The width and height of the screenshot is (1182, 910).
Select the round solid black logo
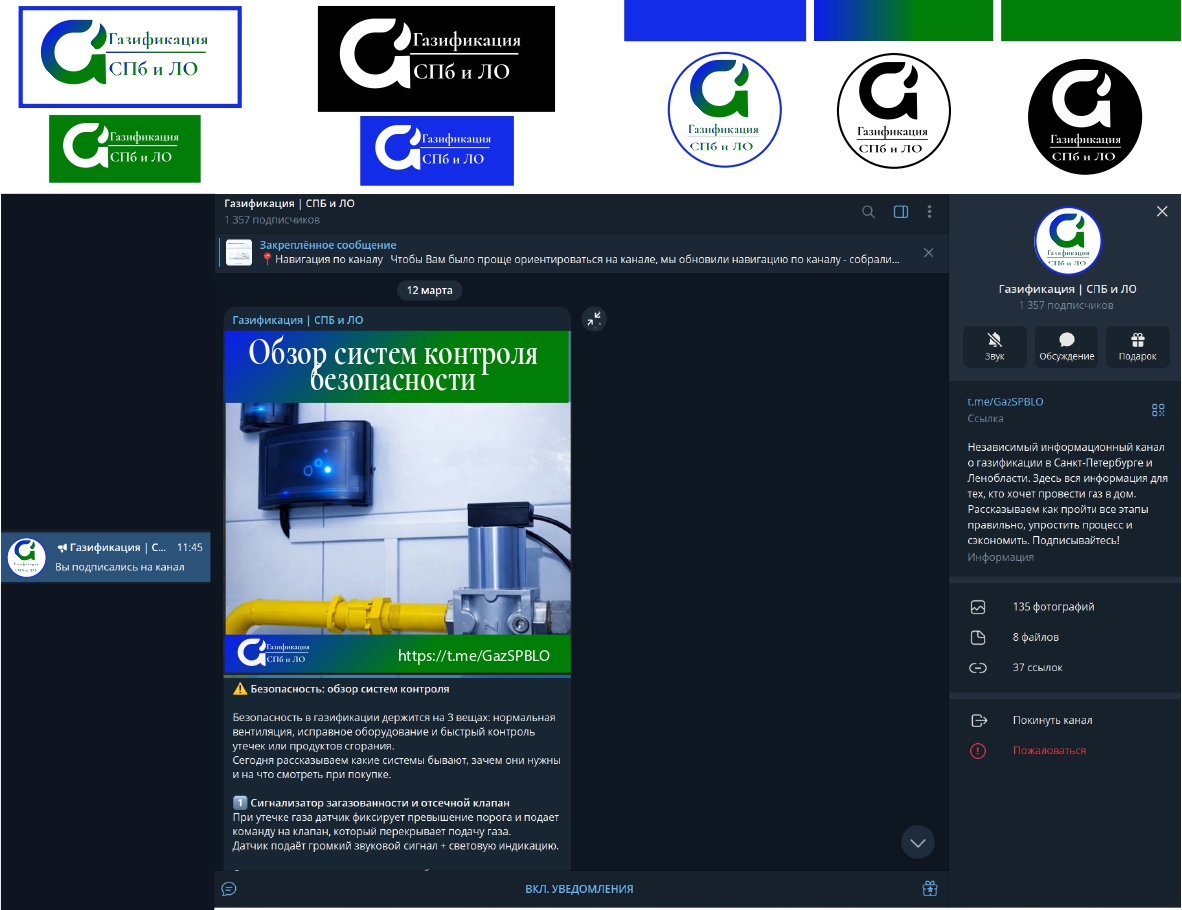tap(1086, 117)
